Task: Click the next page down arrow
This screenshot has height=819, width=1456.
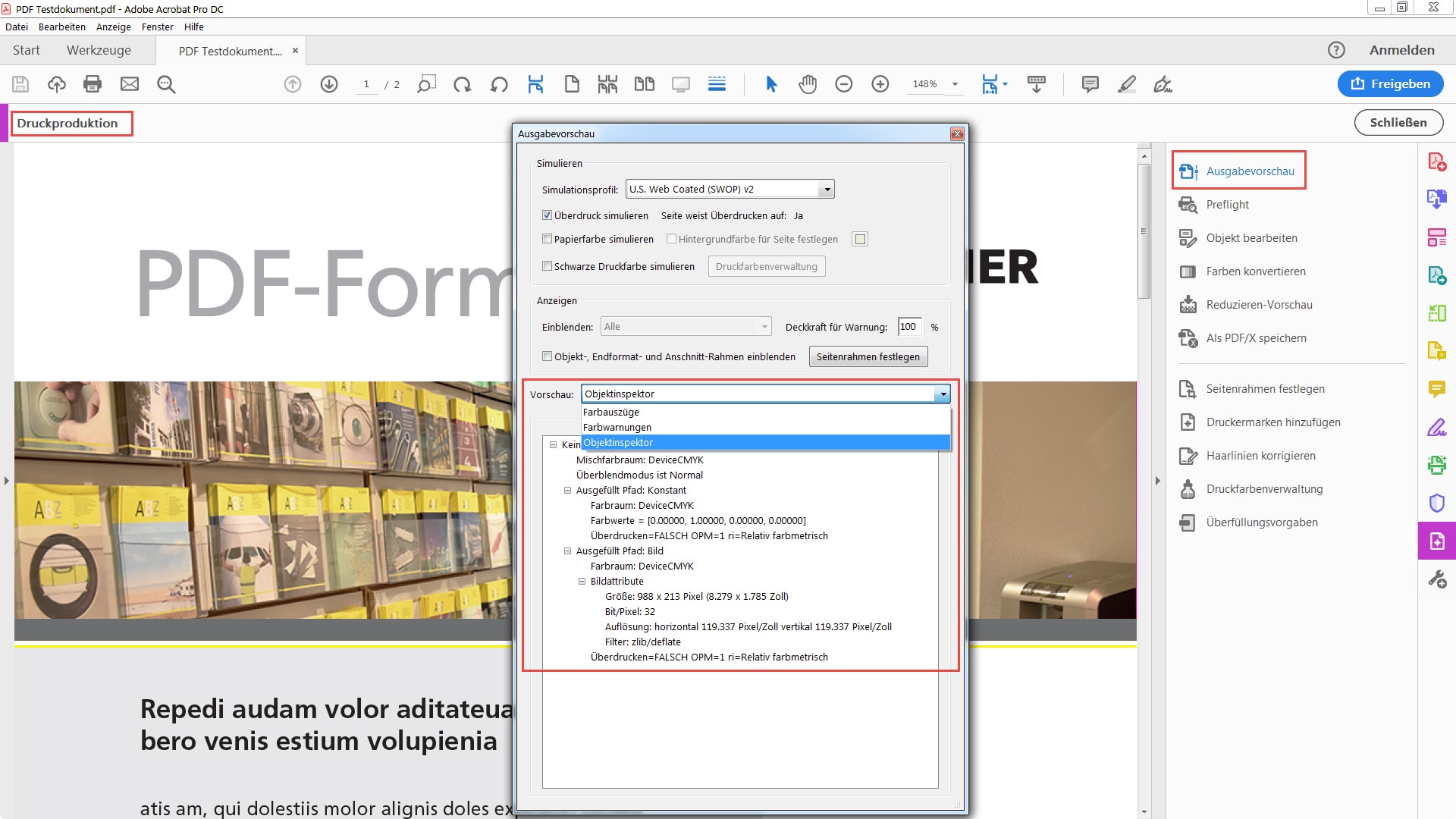Action: click(x=329, y=84)
